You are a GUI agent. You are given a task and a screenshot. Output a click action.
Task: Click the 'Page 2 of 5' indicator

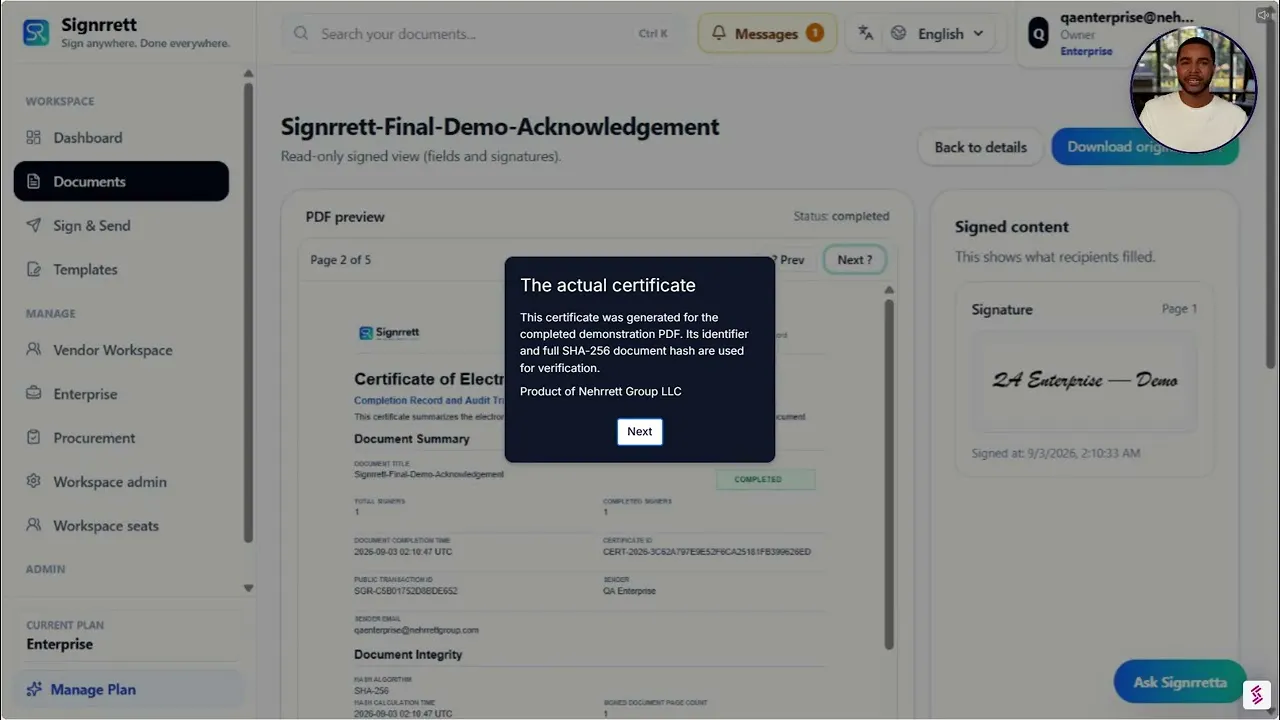(341, 260)
